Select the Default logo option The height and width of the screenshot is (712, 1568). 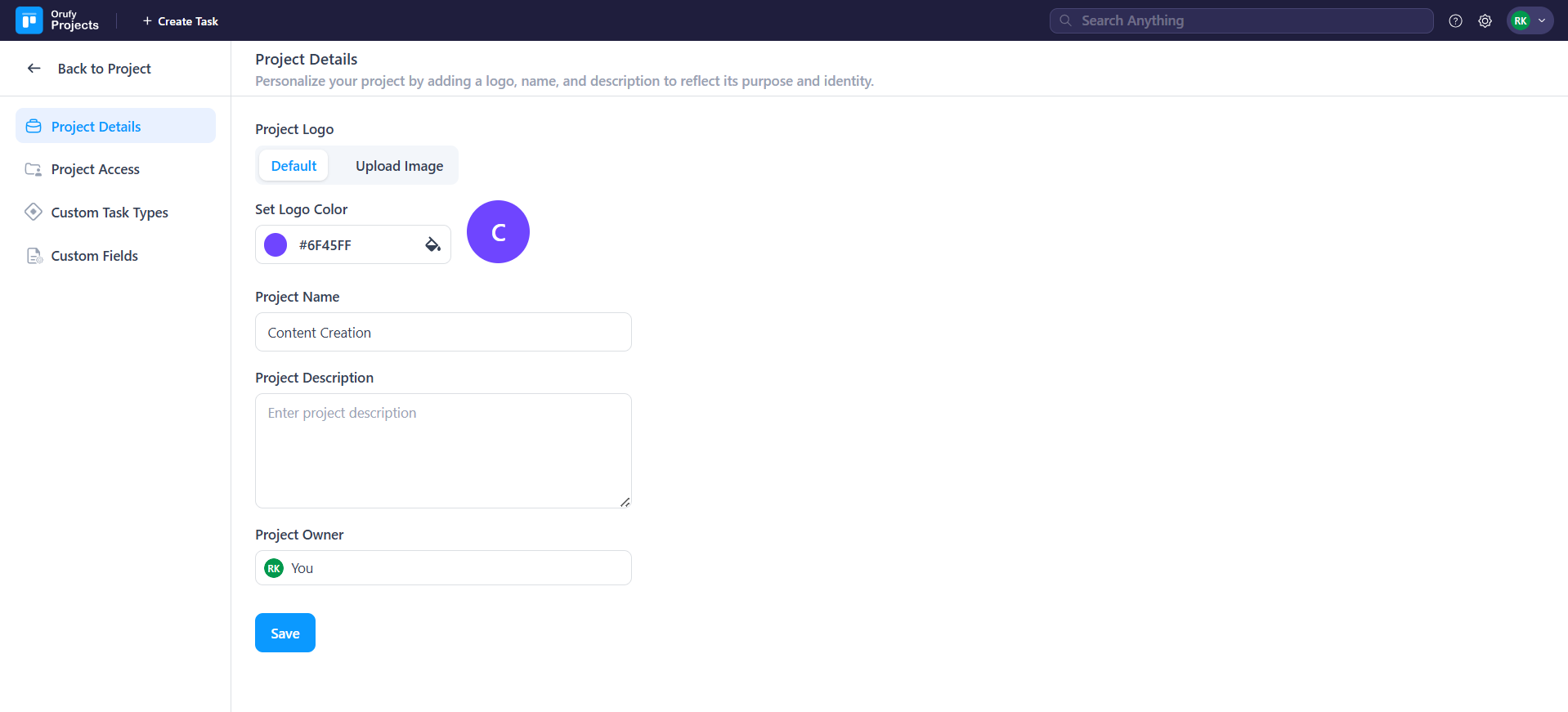pos(293,166)
